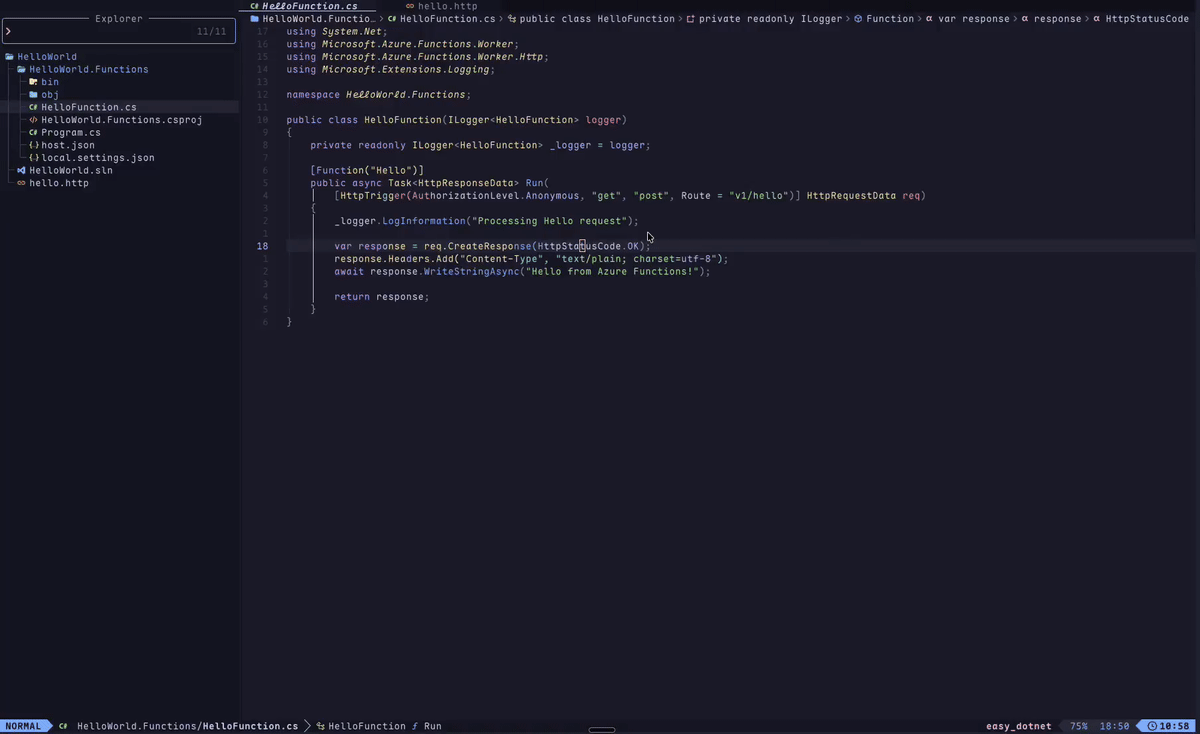The image size is (1200, 734).
Task: Open HelloWorld.Functions.csproj file
Action: point(122,120)
